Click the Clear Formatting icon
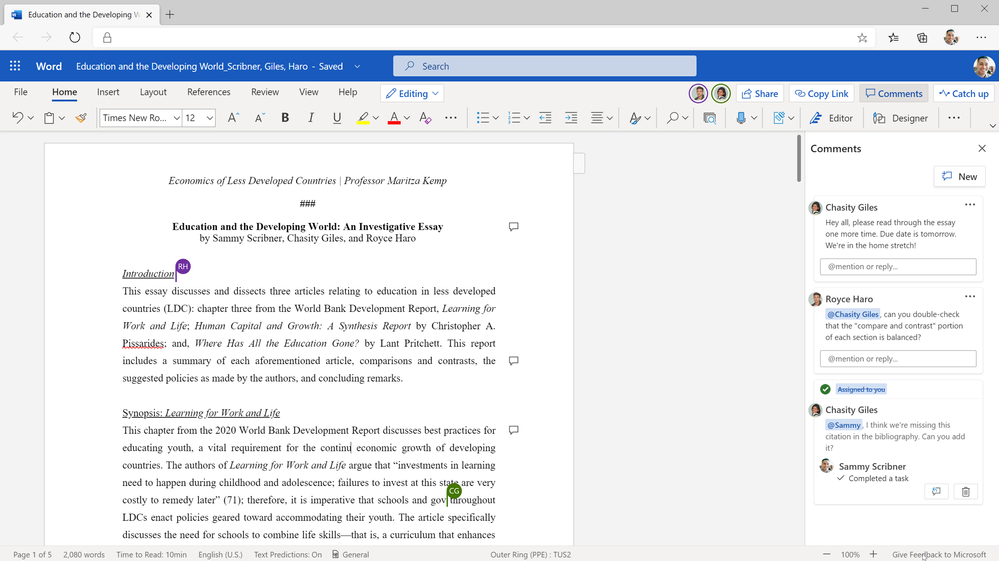The height and width of the screenshot is (561, 999). click(x=425, y=118)
